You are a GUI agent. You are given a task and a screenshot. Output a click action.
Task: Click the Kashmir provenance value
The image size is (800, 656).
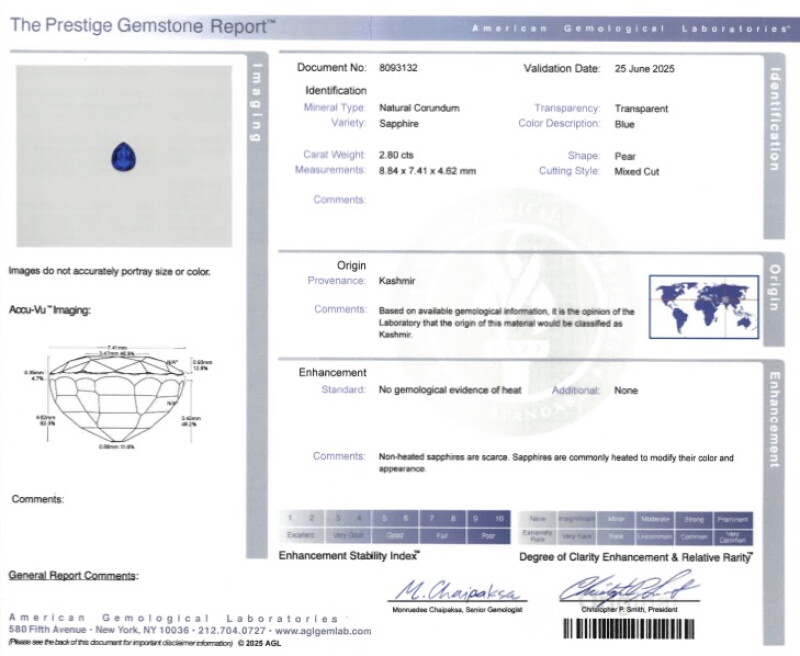point(396,281)
